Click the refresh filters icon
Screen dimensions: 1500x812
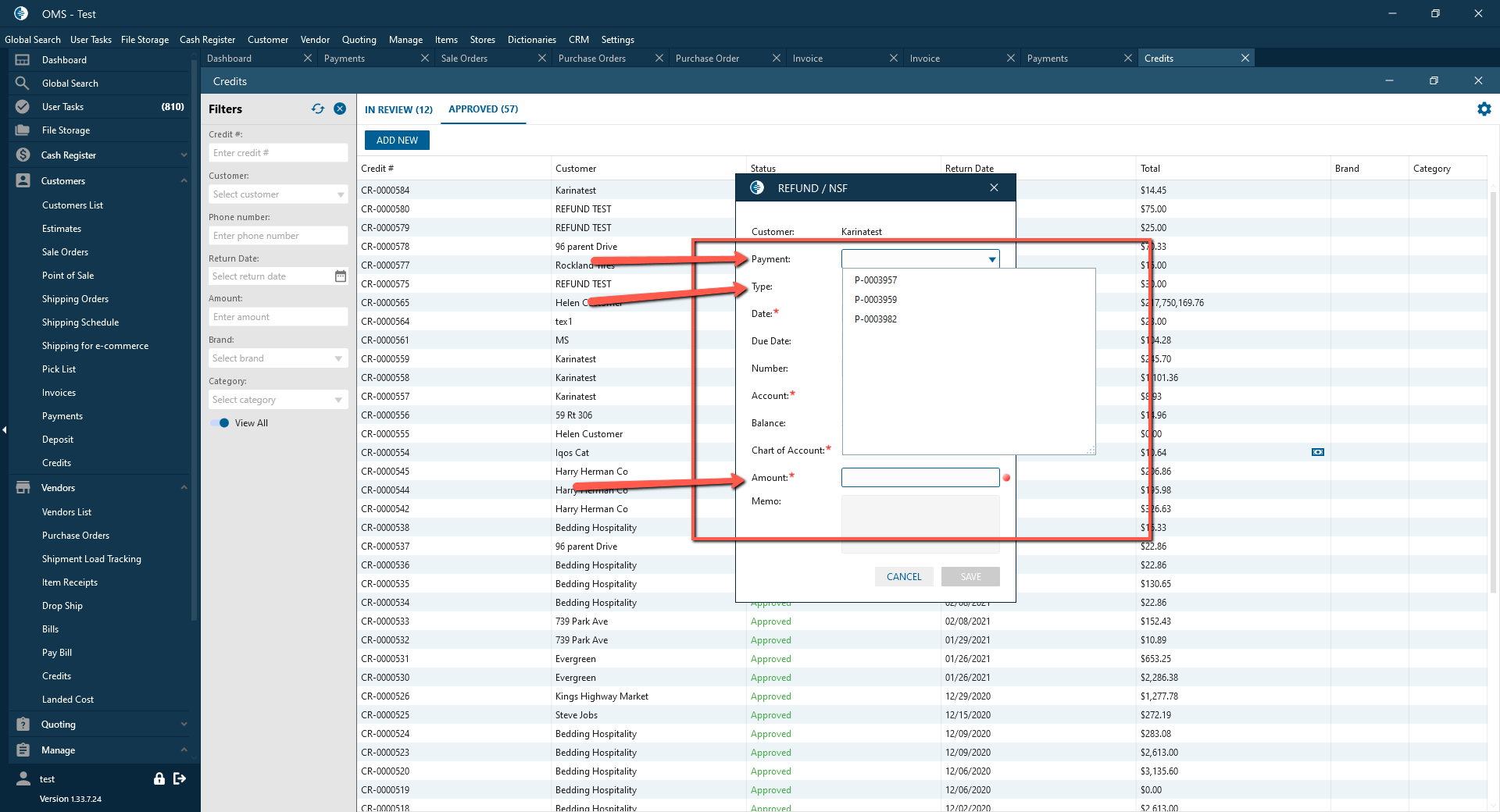coord(318,109)
